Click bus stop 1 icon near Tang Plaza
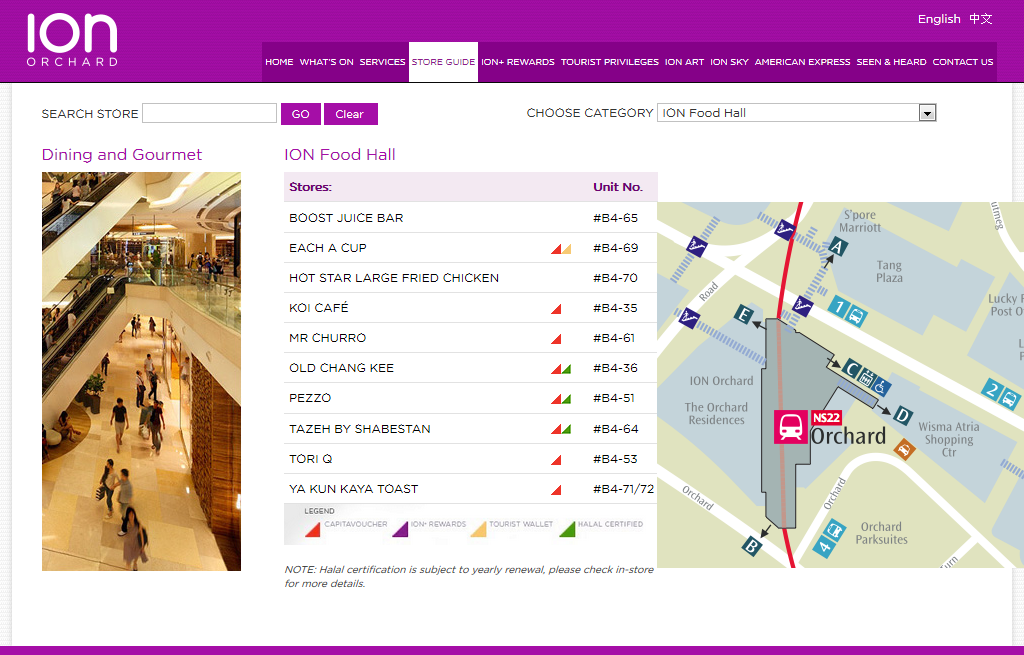This screenshot has width=1024, height=655. pos(848,311)
